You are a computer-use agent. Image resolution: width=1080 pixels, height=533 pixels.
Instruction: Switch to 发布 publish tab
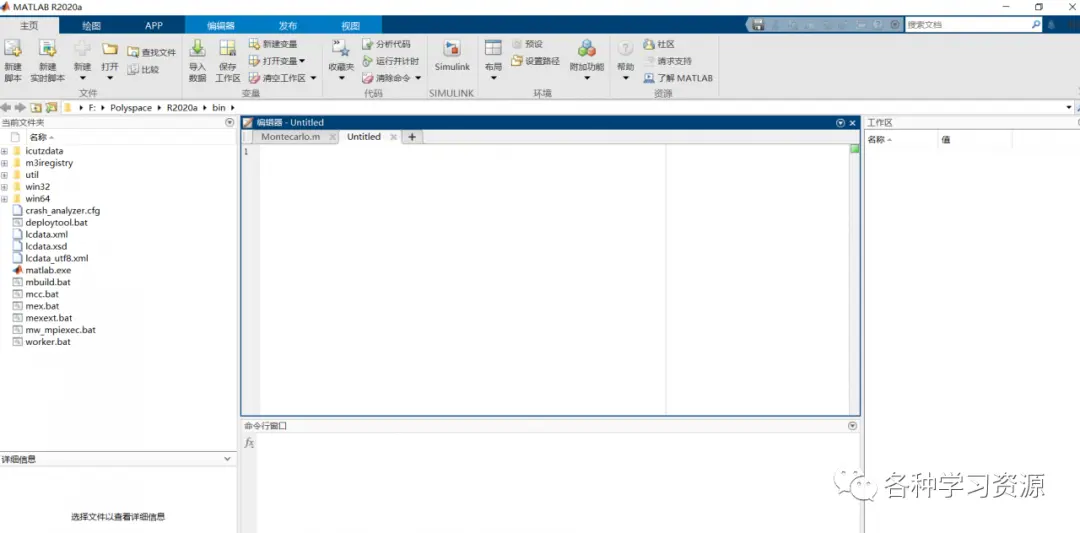[287, 25]
